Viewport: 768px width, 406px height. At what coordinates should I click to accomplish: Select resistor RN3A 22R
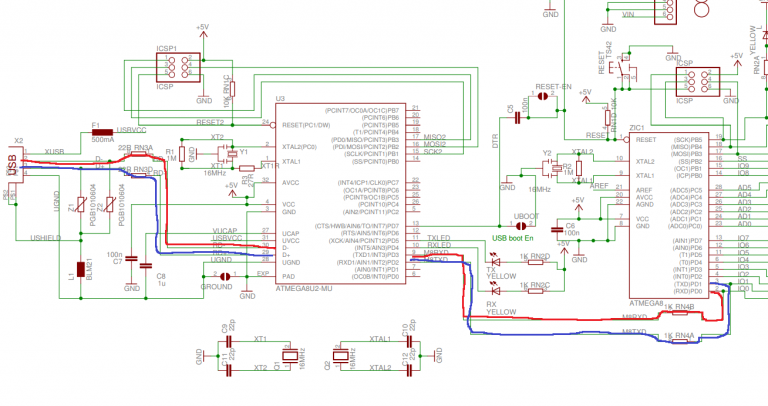click(139, 154)
